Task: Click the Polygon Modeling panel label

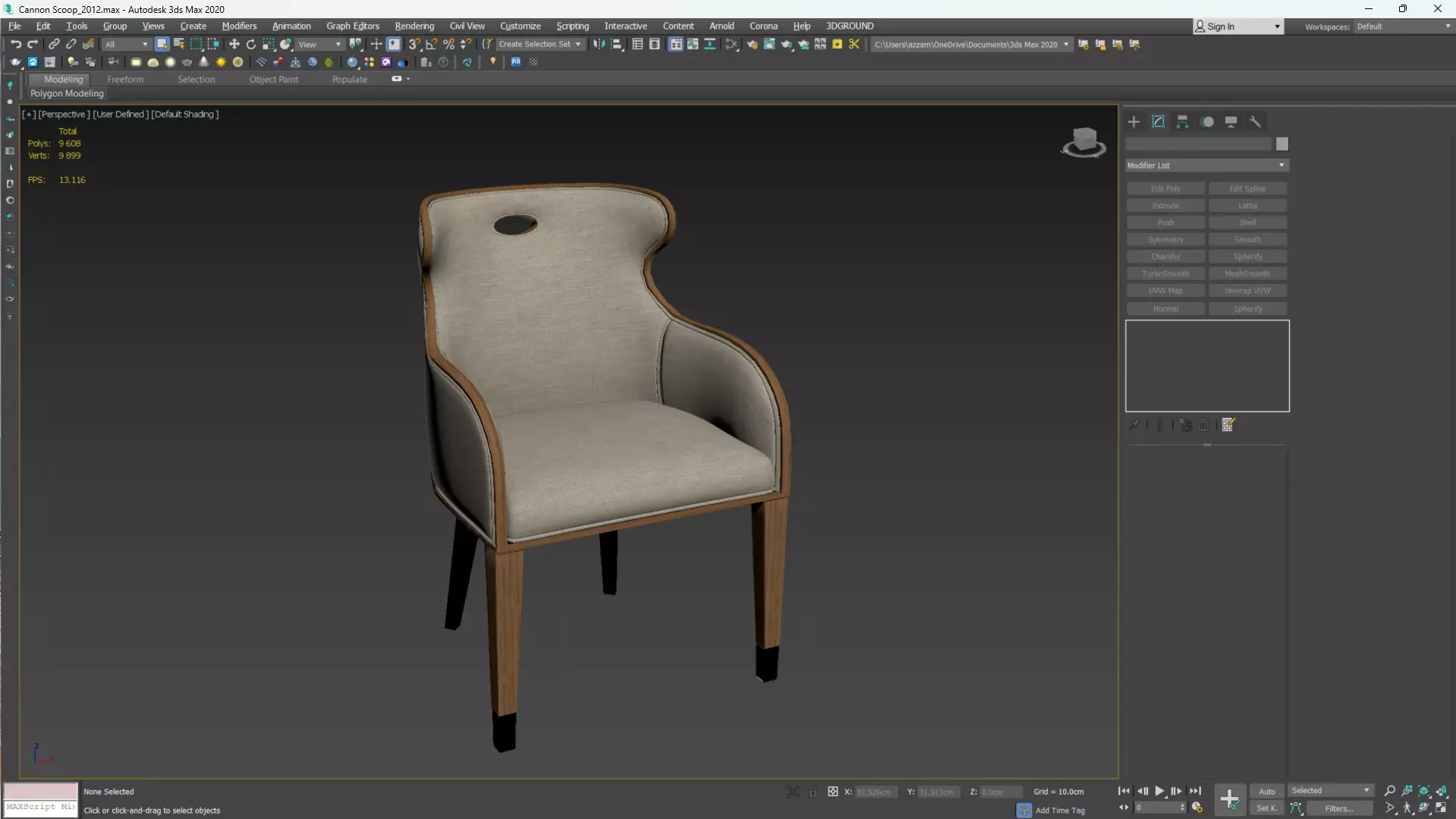Action: 67,93
